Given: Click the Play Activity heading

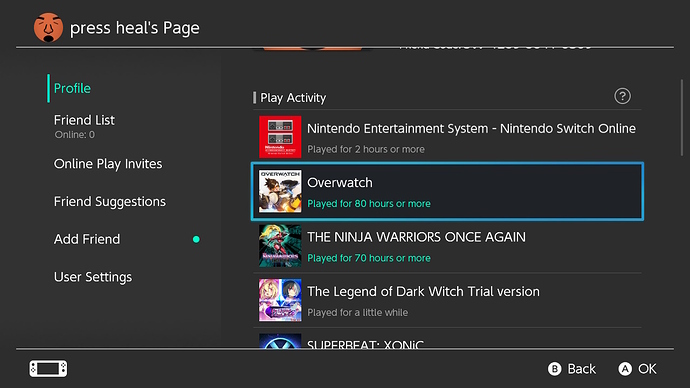Looking at the screenshot, I should coord(293,98).
